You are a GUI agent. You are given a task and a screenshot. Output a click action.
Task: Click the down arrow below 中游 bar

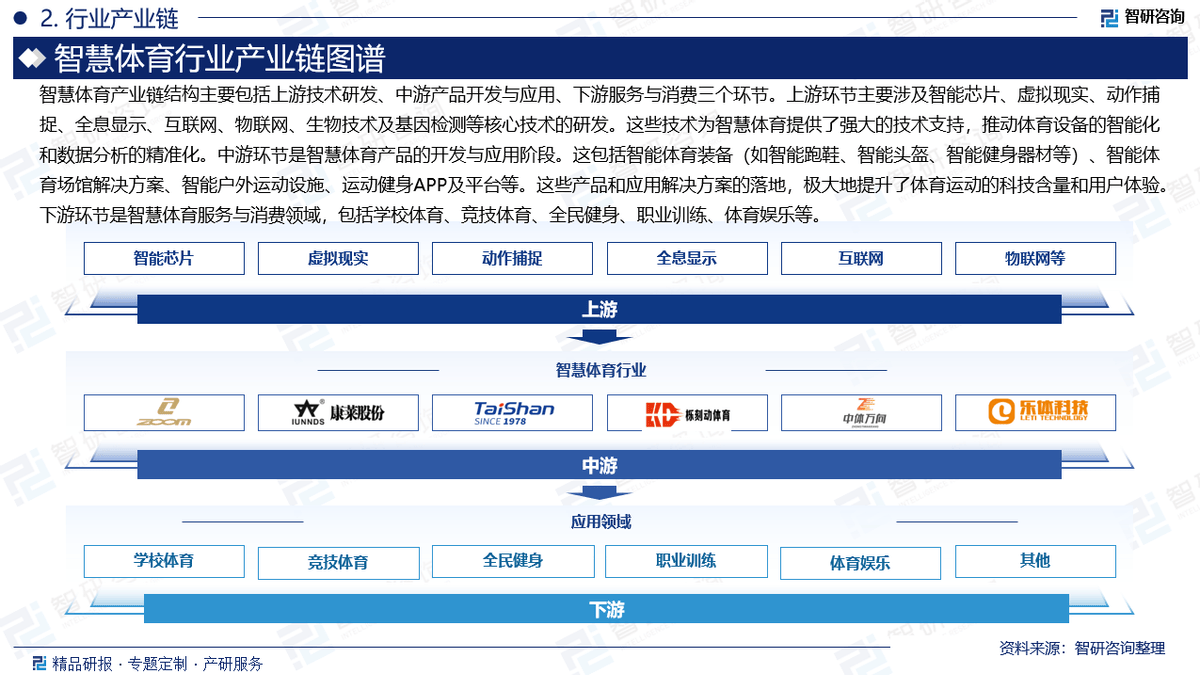599,492
